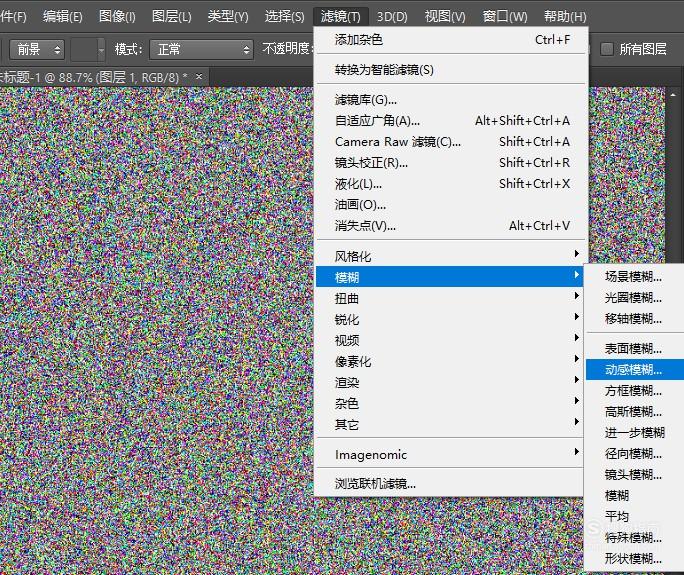684x575 pixels.
Task: Expand the 其它 submenu
Action: [x=449, y=424]
